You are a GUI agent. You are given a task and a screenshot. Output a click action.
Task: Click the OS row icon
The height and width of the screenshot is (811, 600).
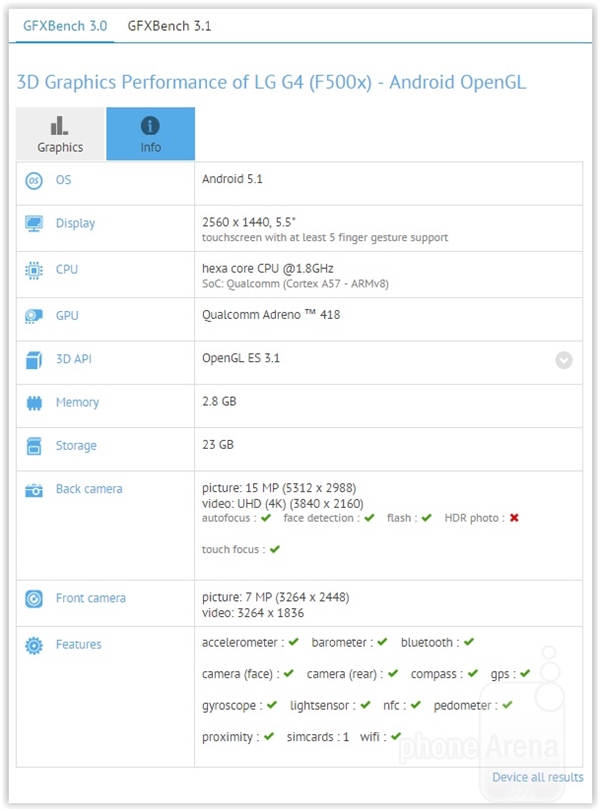[x=34, y=181]
